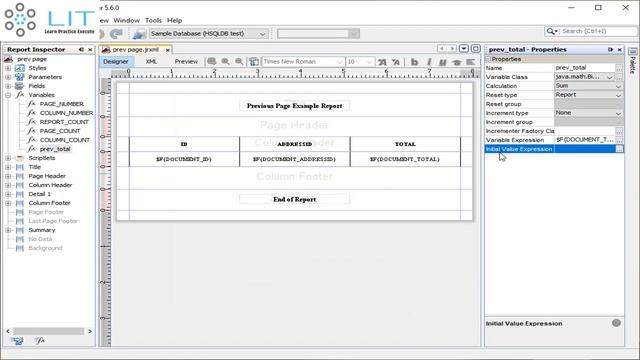Screen dimensions: 640x360
Task: Click the search magnifier icon
Action: pyautogui.click(x=551, y=31)
